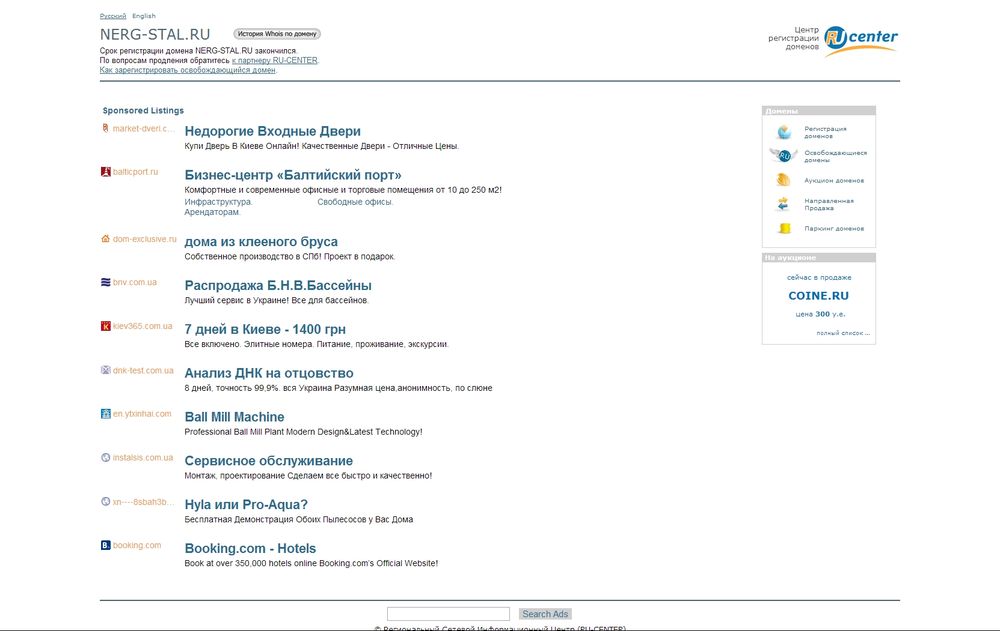1000x631 pixels.
Task: Click the Собственное производство в СПб text
Action: (x=290, y=256)
